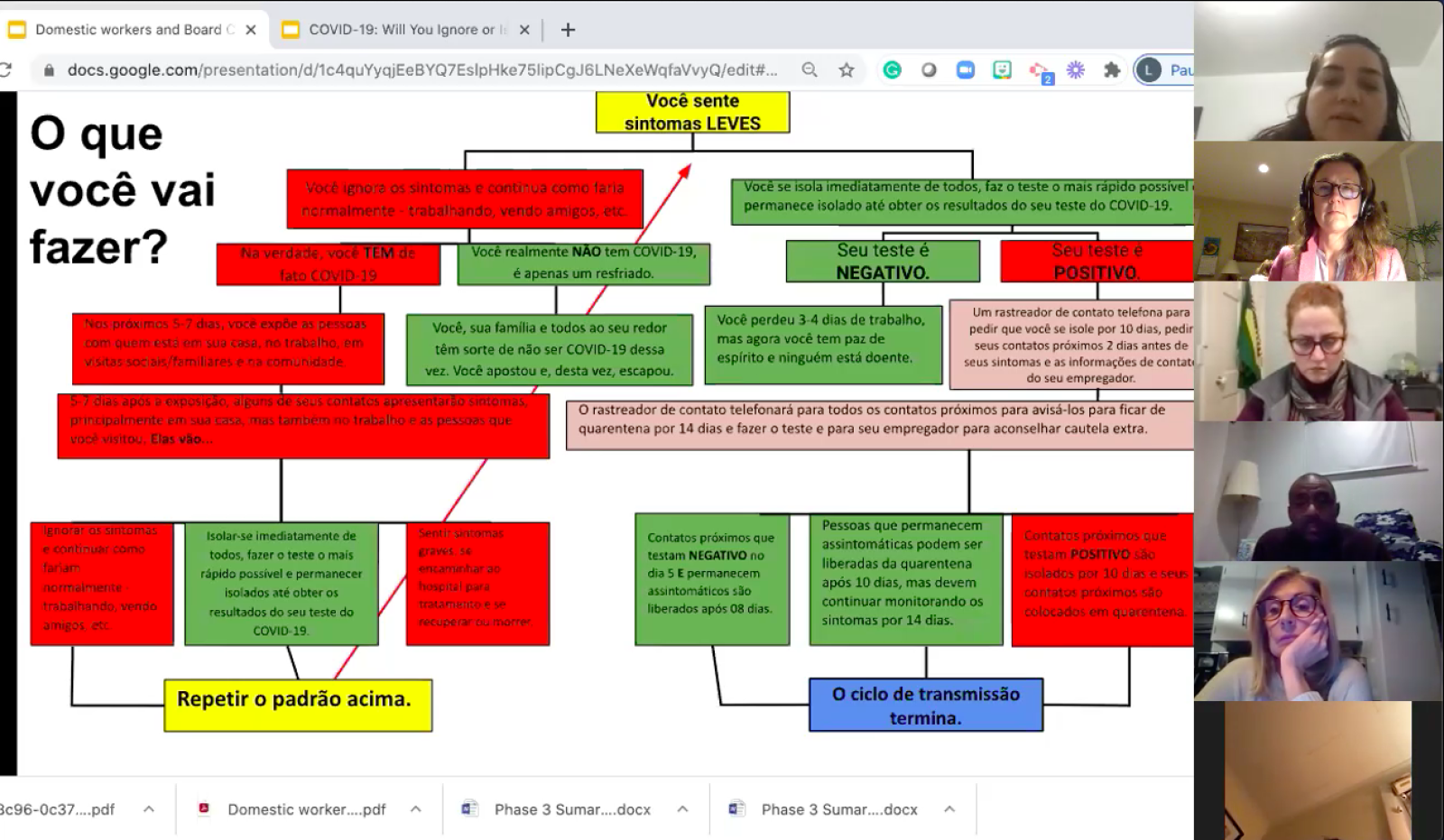
Task: Click 'Um rastreador de contato telefona' box
Action: (1071, 346)
